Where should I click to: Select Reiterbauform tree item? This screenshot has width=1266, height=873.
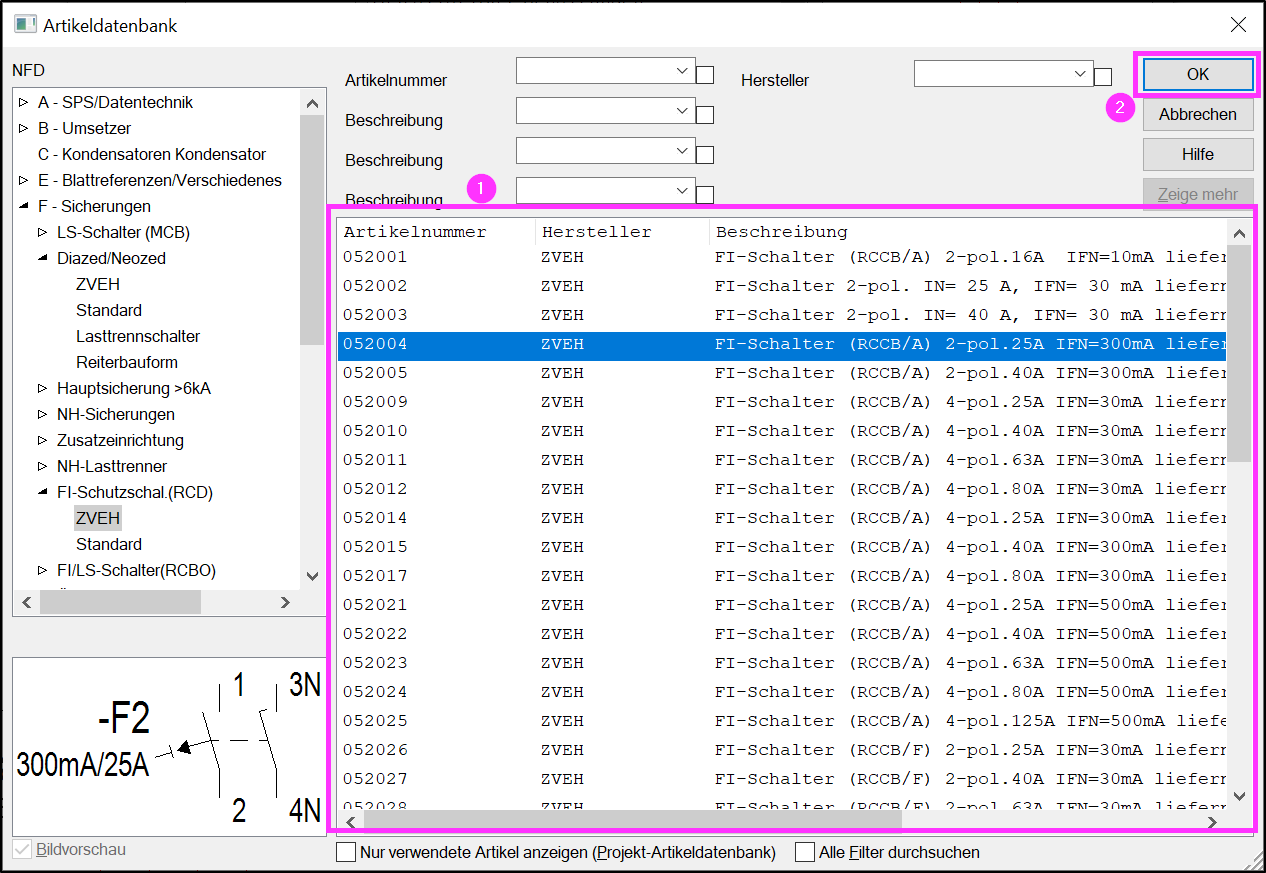coord(127,362)
